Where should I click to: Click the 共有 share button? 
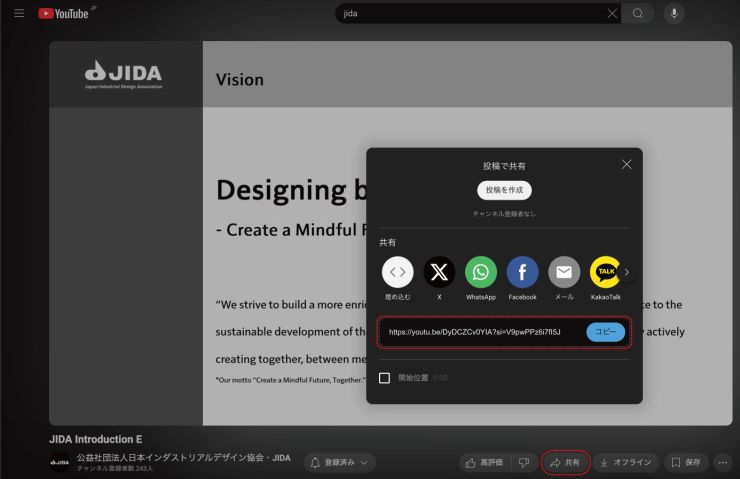tap(565, 462)
